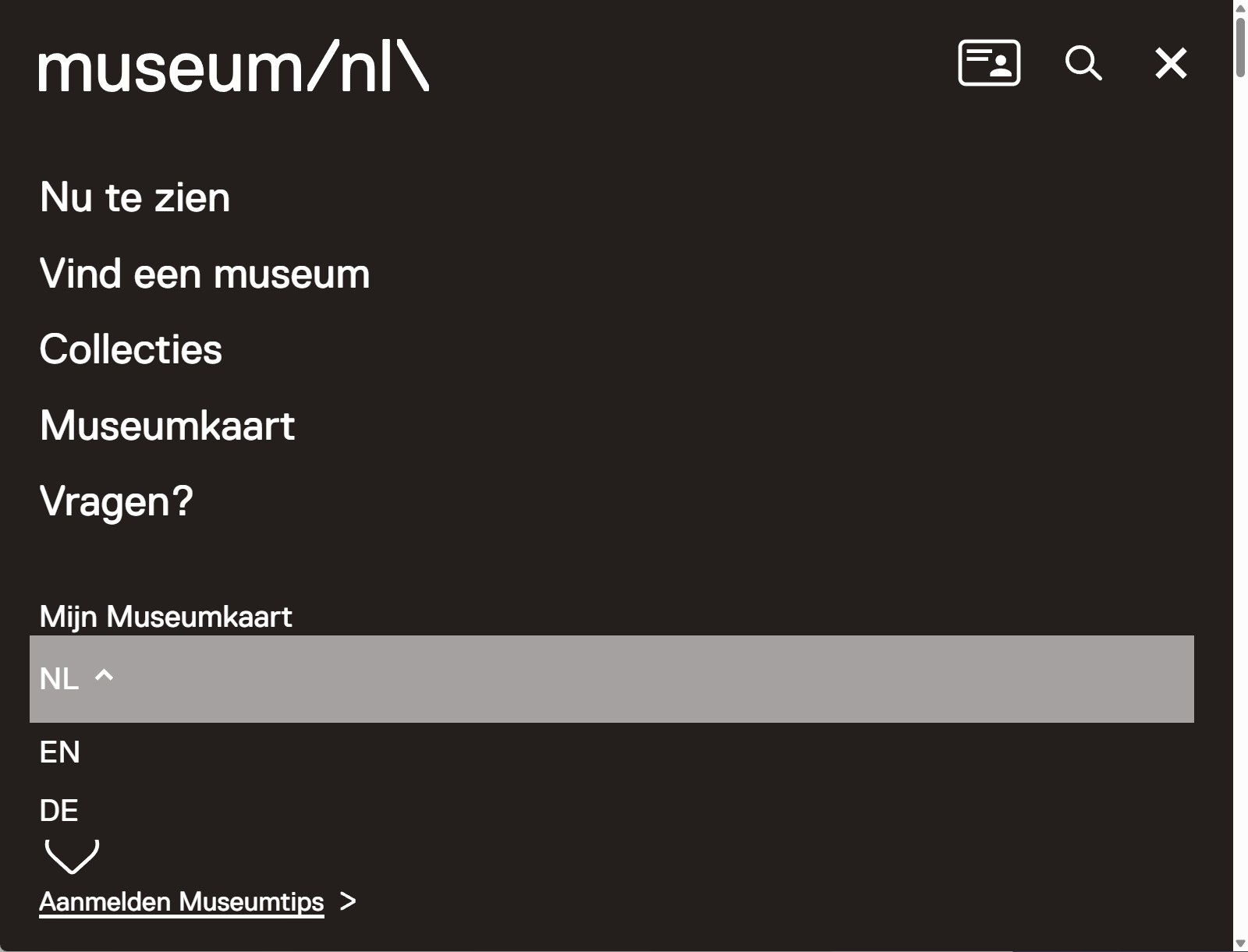Open the Mijn Museumkaart link
Image resolution: width=1248 pixels, height=952 pixels.
tap(165, 617)
